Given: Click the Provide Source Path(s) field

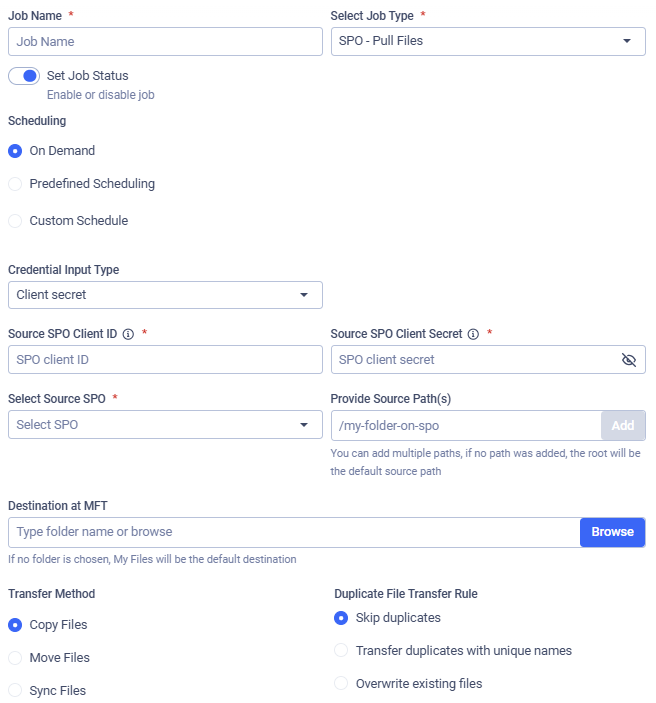Looking at the screenshot, I should (x=465, y=426).
